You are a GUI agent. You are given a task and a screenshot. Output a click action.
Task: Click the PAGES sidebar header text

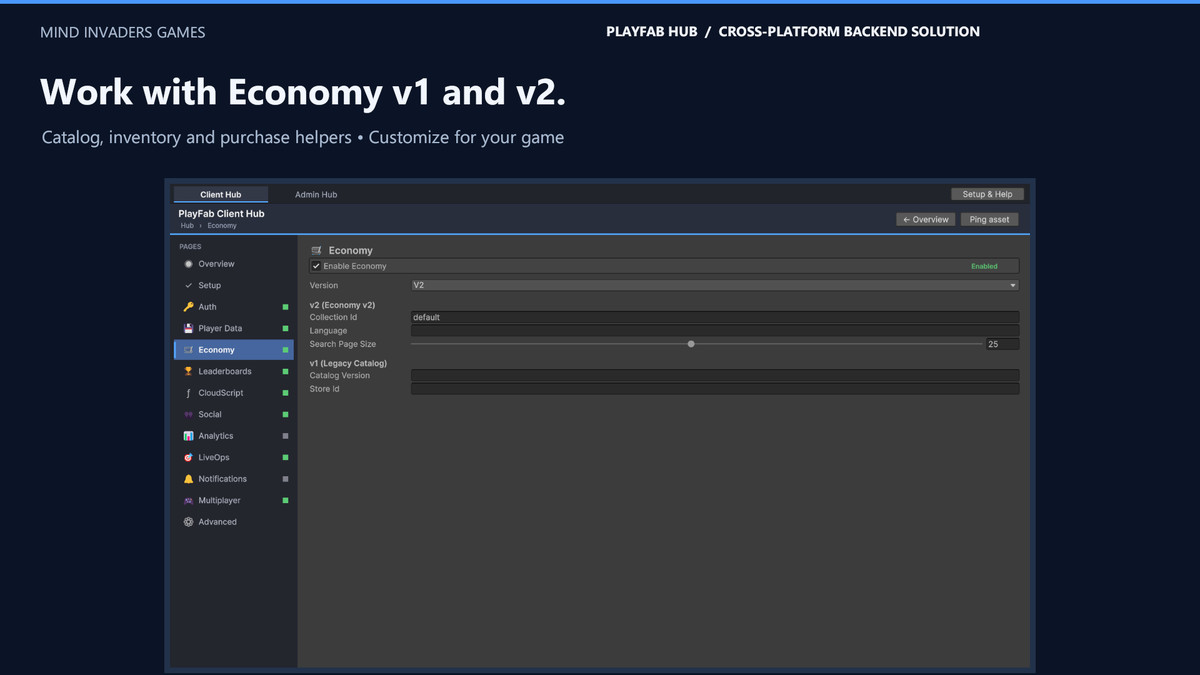point(190,246)
